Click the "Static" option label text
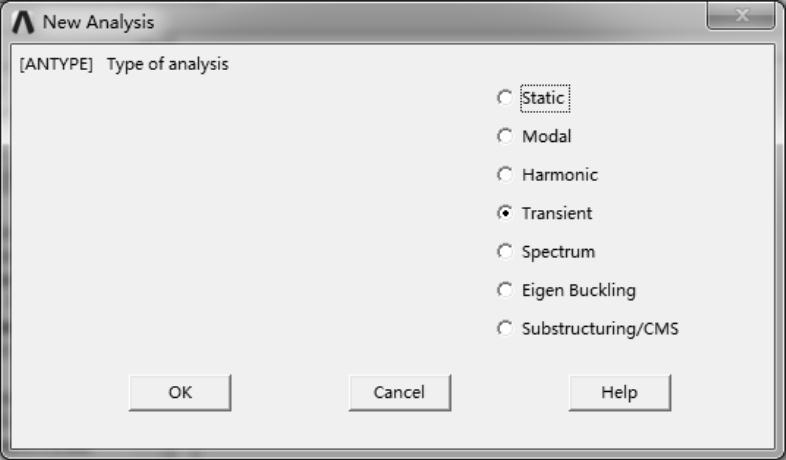Image resolution: width=786 pixels, height=460 pixels. click(x=544, y=98)
